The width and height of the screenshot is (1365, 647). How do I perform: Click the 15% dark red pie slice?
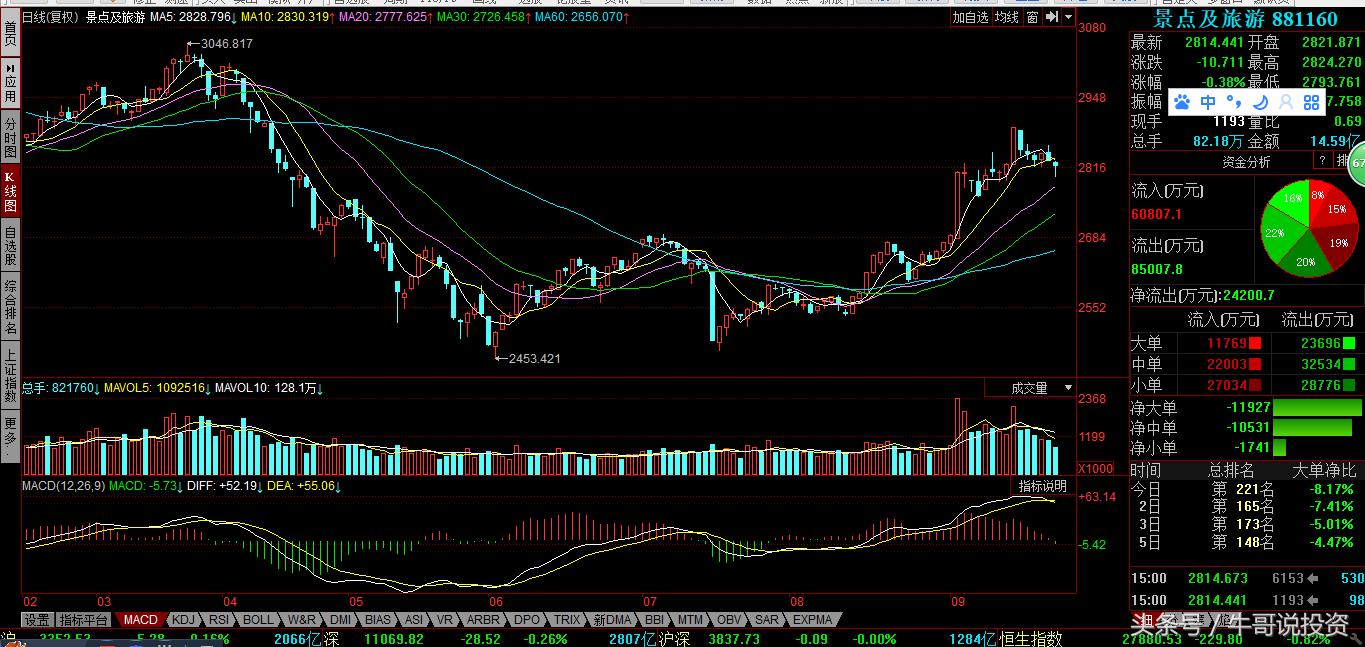1335,210
